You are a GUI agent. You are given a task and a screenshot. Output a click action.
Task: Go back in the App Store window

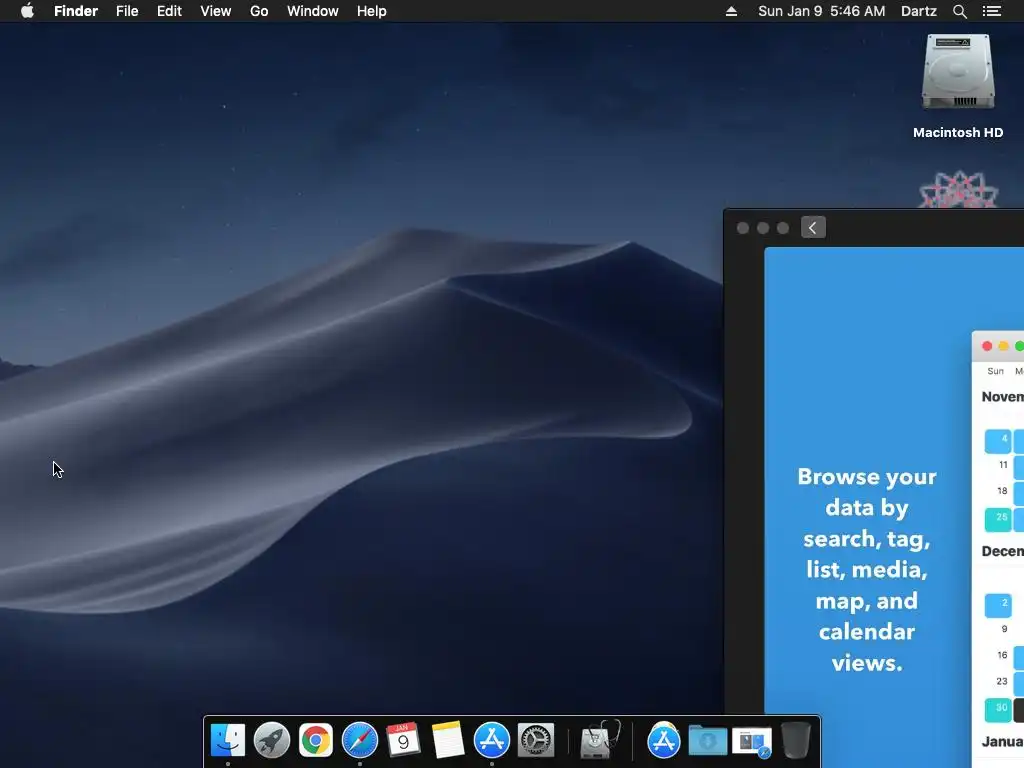coord(813,227)
